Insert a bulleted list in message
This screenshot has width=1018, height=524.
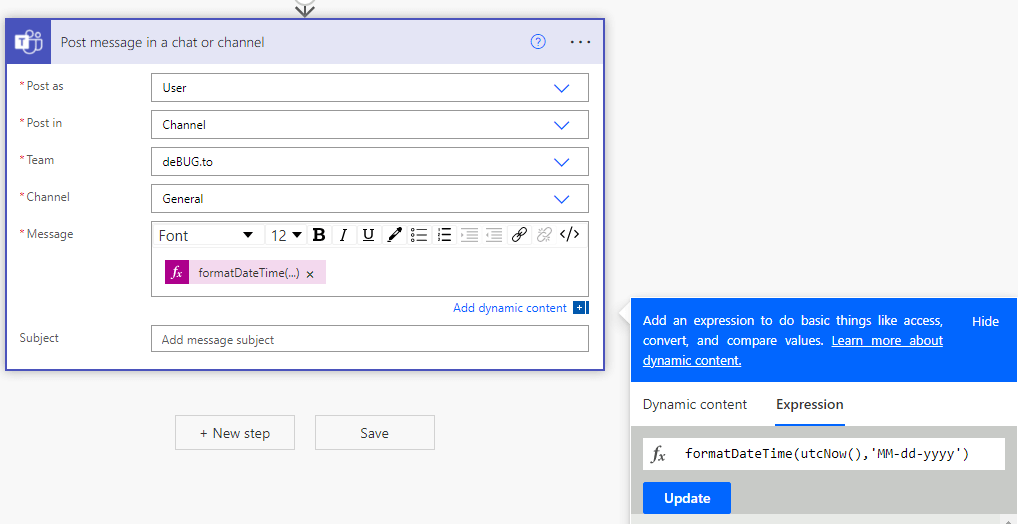tap(419, 235)
